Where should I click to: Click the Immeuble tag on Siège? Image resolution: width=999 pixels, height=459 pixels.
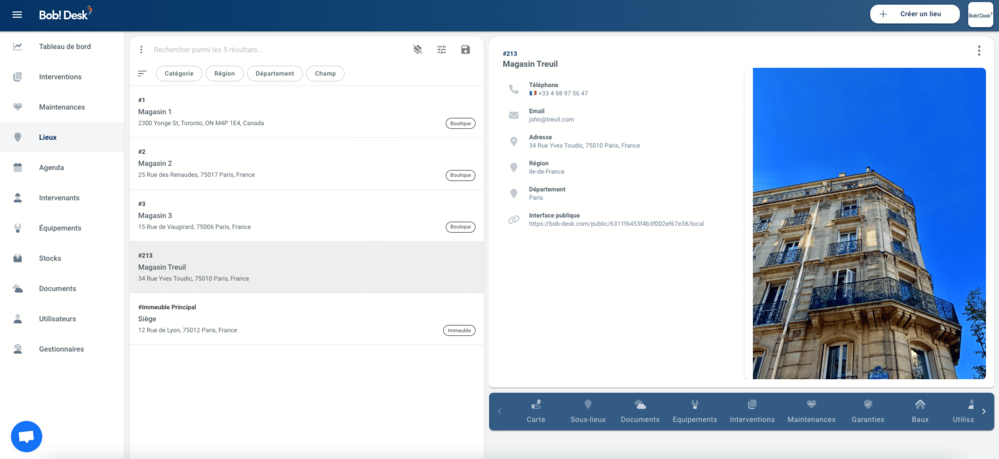(x=459, y=330)
